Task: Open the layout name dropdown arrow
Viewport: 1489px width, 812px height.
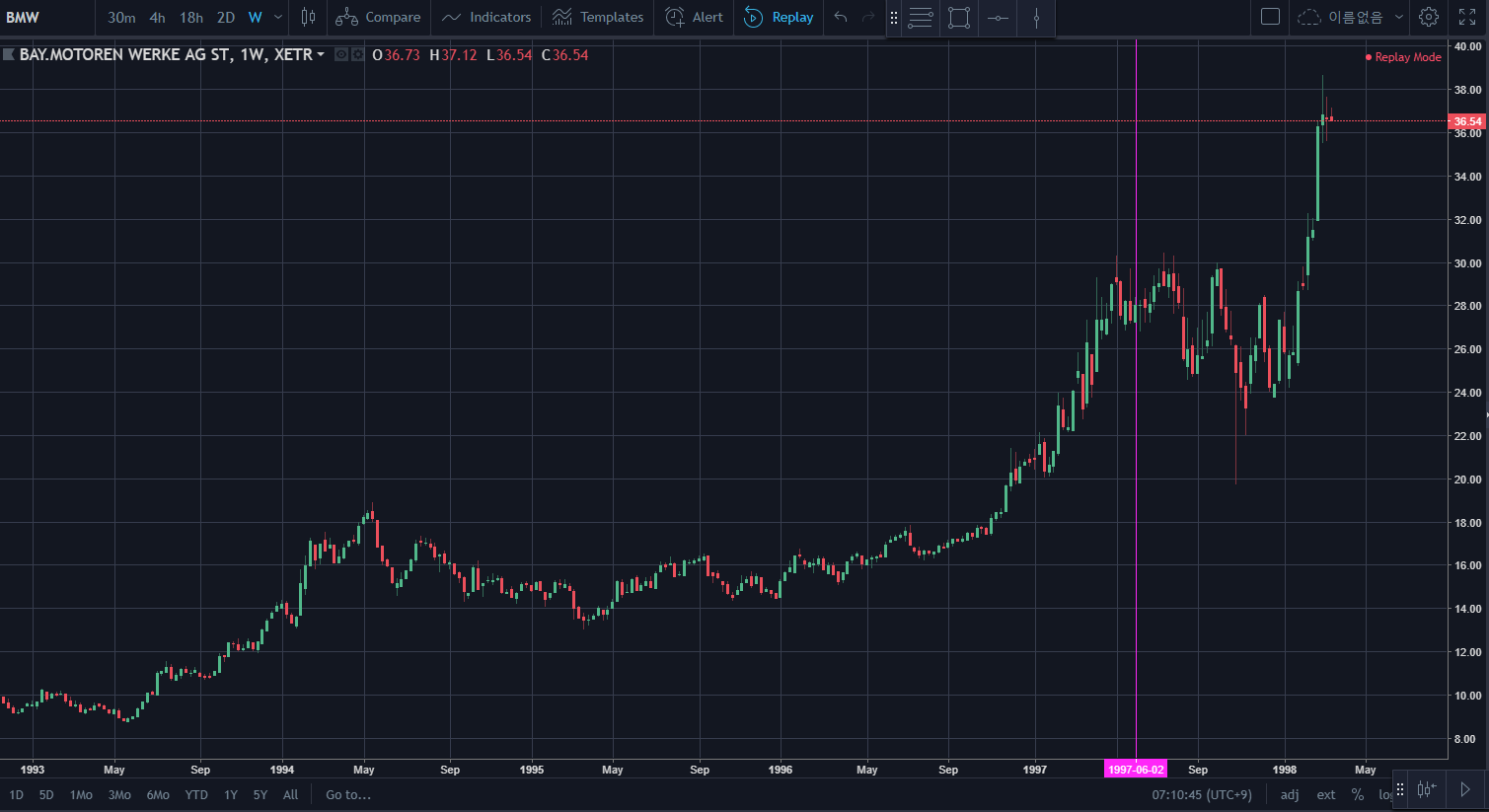Action: click(1399, 17)
